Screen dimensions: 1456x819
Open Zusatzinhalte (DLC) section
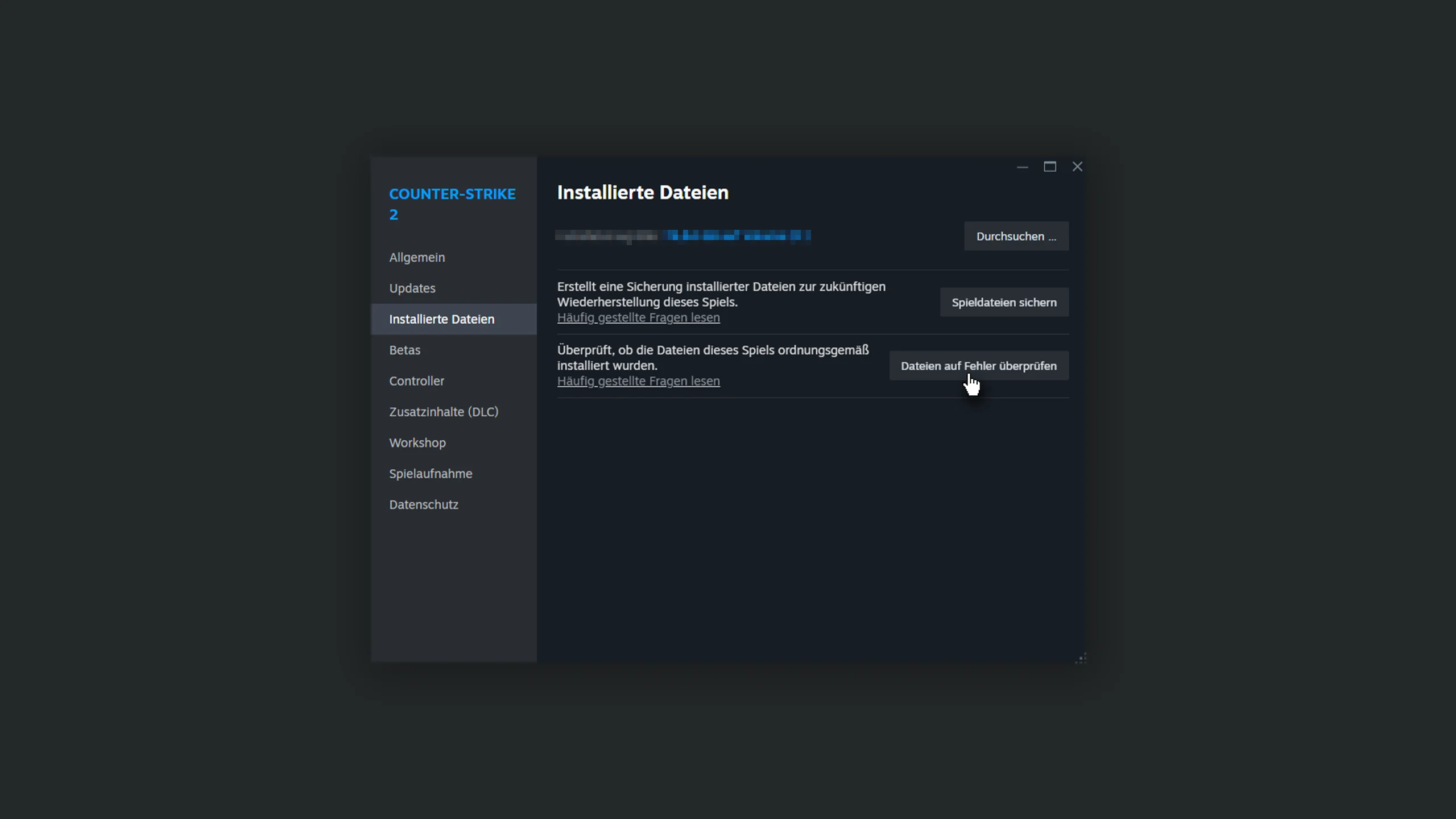point(453,412)
